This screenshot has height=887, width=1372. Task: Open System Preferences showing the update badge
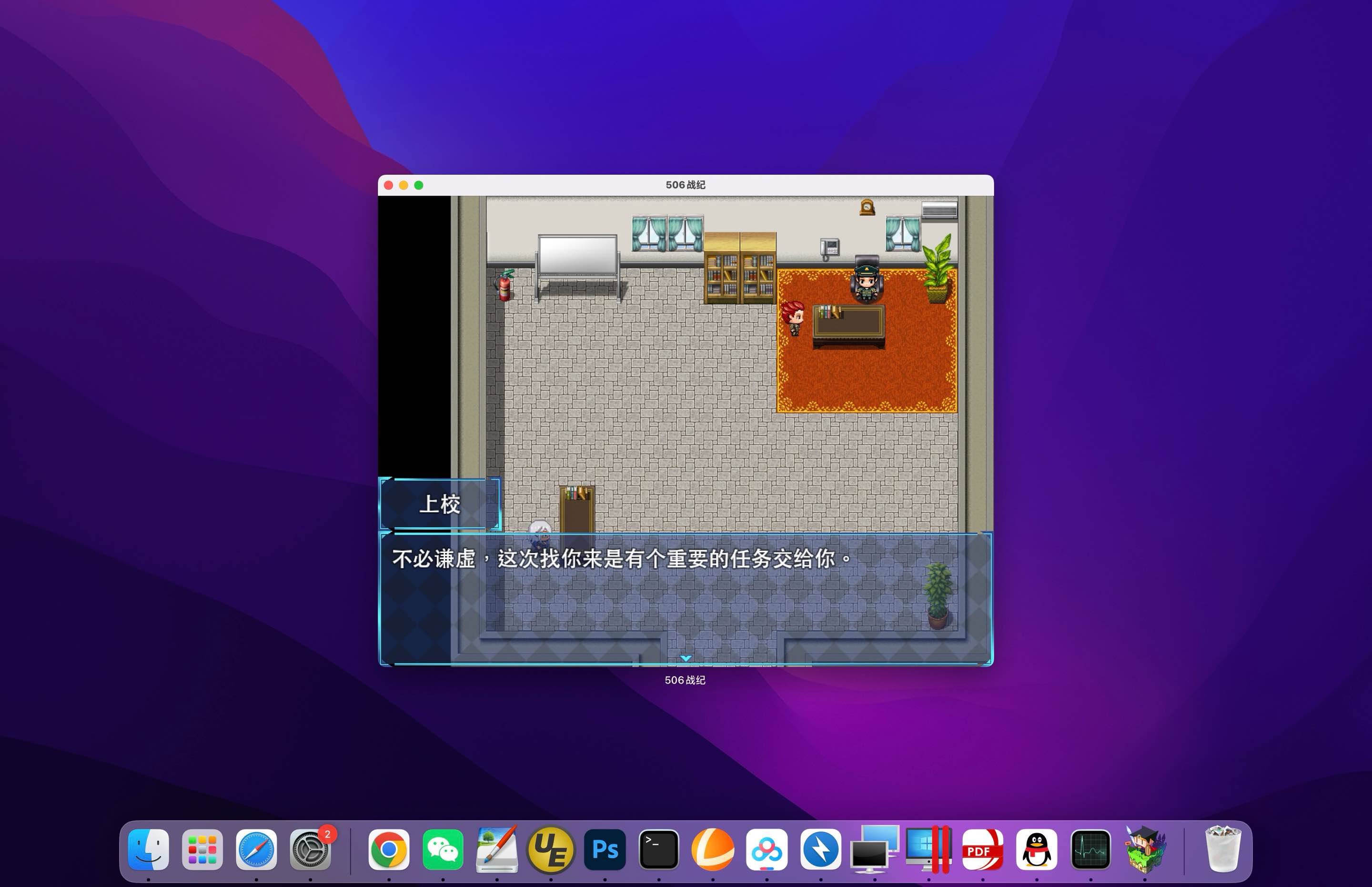tap(310, 848)
